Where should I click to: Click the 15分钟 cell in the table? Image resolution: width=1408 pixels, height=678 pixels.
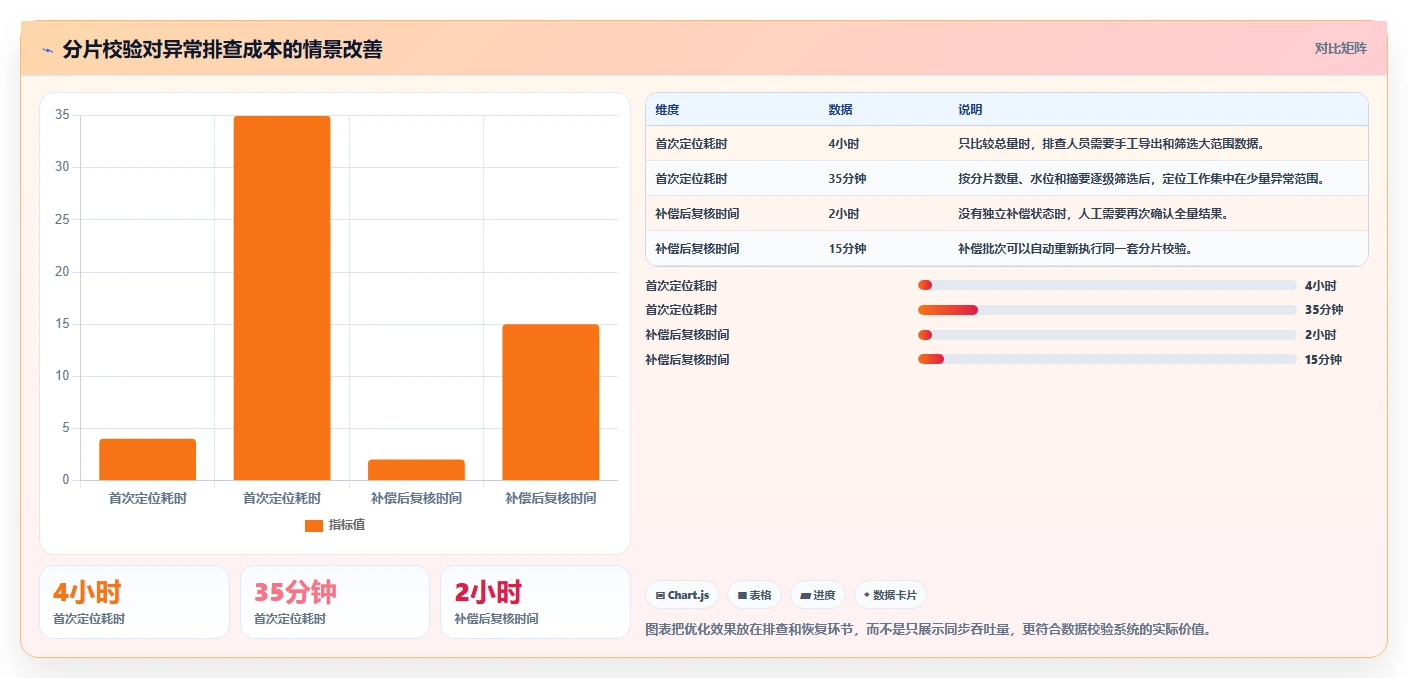point(847,249)
